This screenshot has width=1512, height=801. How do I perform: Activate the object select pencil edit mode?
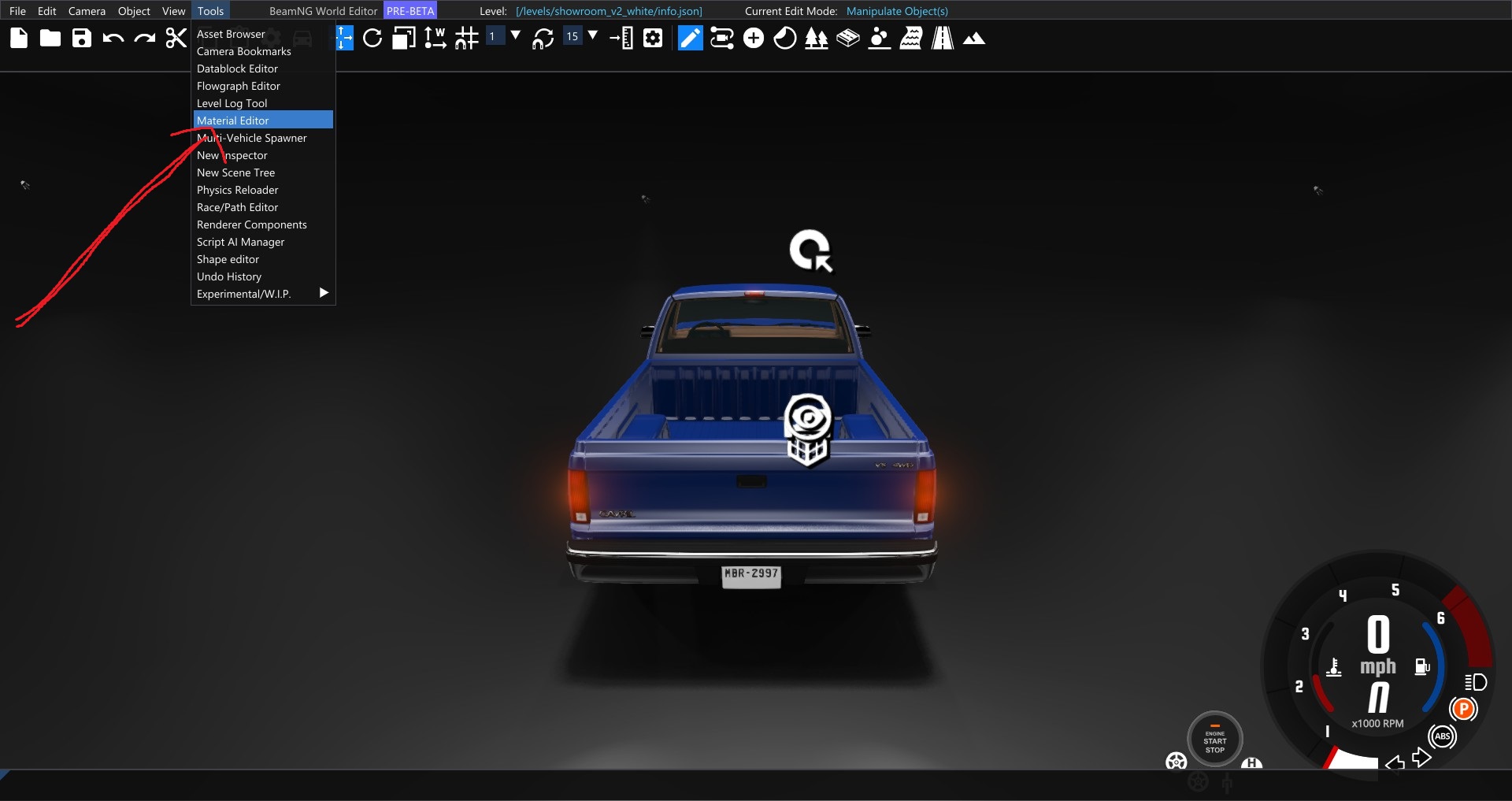pyautogui.click(x=691, y=38)
